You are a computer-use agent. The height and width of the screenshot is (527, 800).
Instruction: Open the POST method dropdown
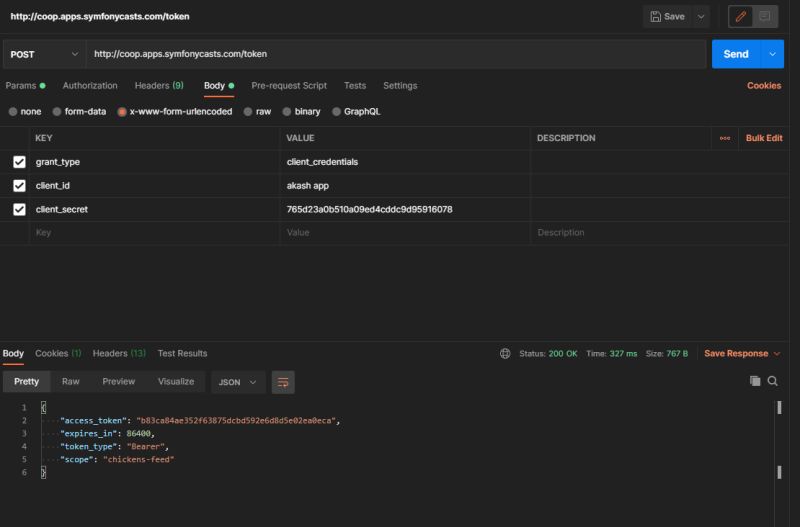(44, 54)
